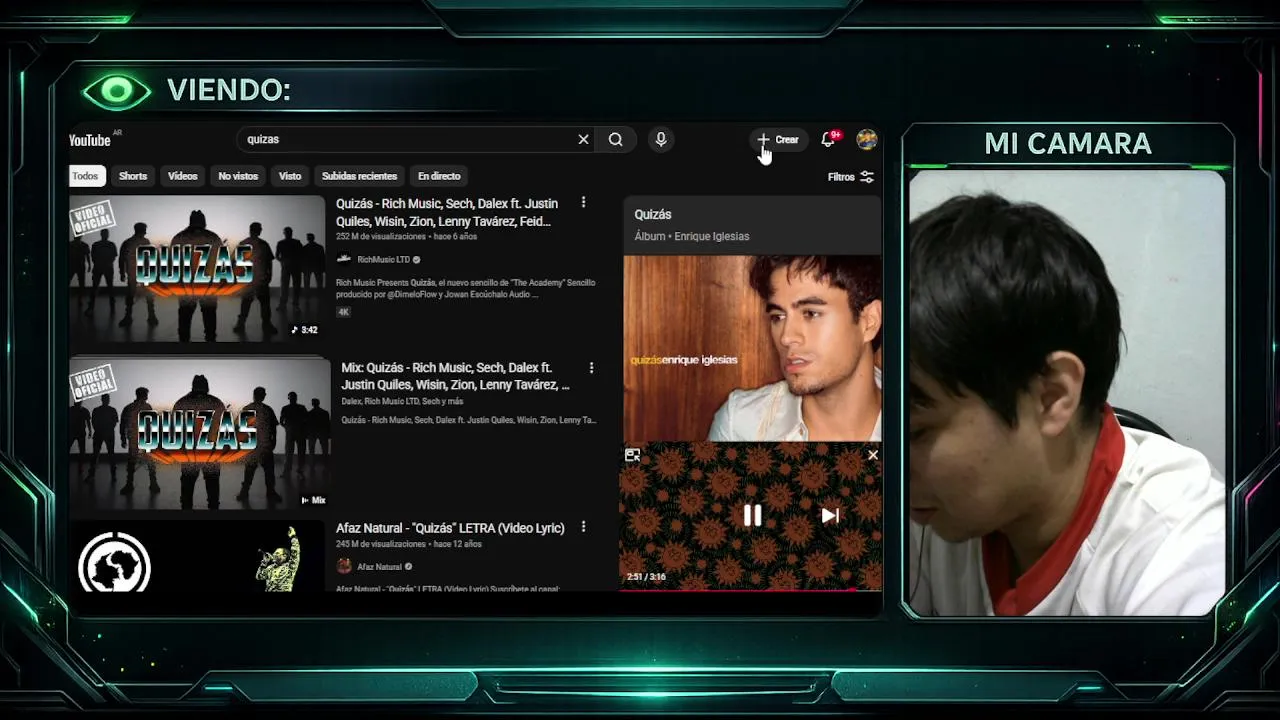The width and height of the screenshot is (1280, 720).
Task: Select the Visto filter chip
Action: [x=290, y=176]
